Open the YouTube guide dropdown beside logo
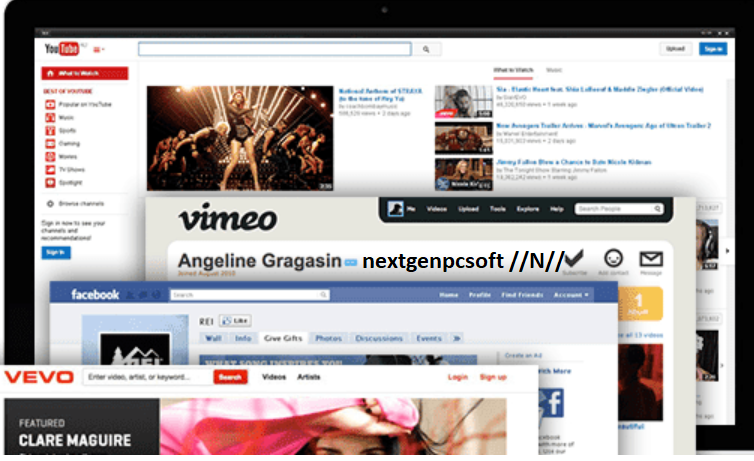 pyautogui.click(x=100, y=50)
